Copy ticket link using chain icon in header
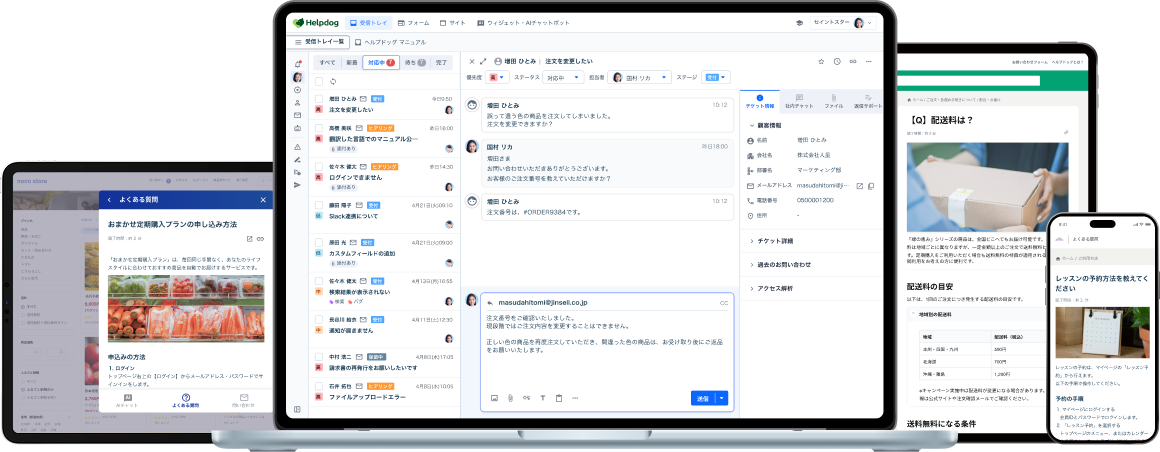 (x=853, y=61)
